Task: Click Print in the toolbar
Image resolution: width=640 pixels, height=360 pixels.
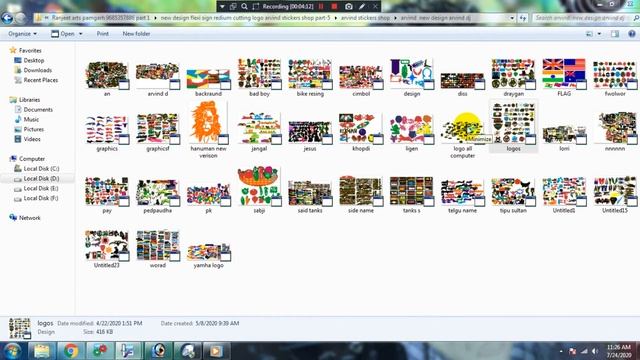Action: click(x=102, y=34)
